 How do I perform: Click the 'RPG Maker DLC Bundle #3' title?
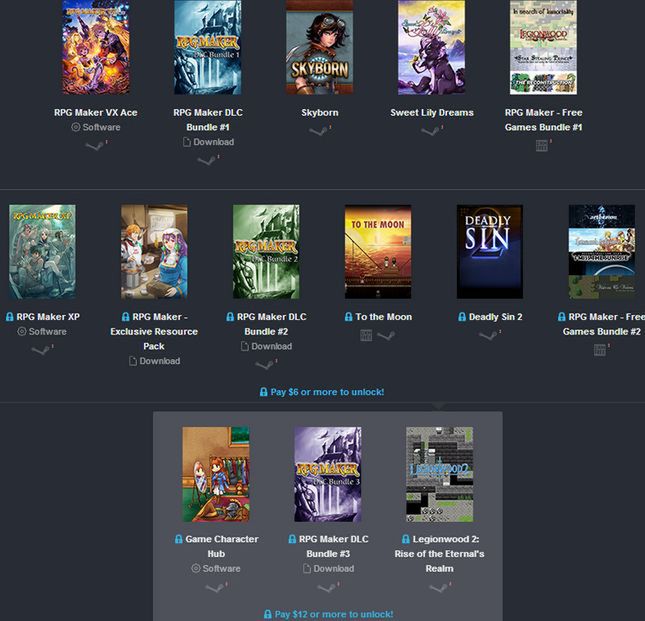click(x=334, y=546)
